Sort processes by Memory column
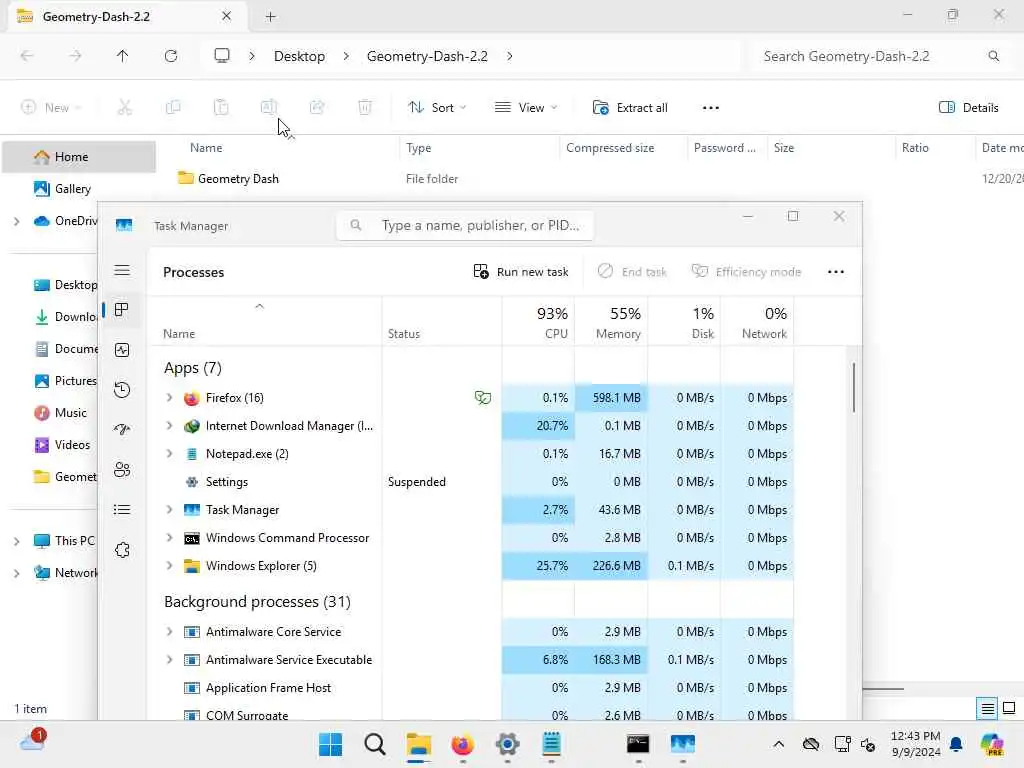This screenshot has height=768, width=1024. pyautogui.click(x=611, y=323)
